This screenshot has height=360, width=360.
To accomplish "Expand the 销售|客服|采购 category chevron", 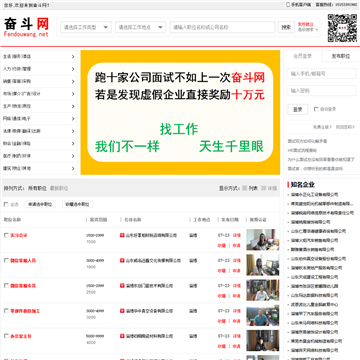I will coord(73,81).
